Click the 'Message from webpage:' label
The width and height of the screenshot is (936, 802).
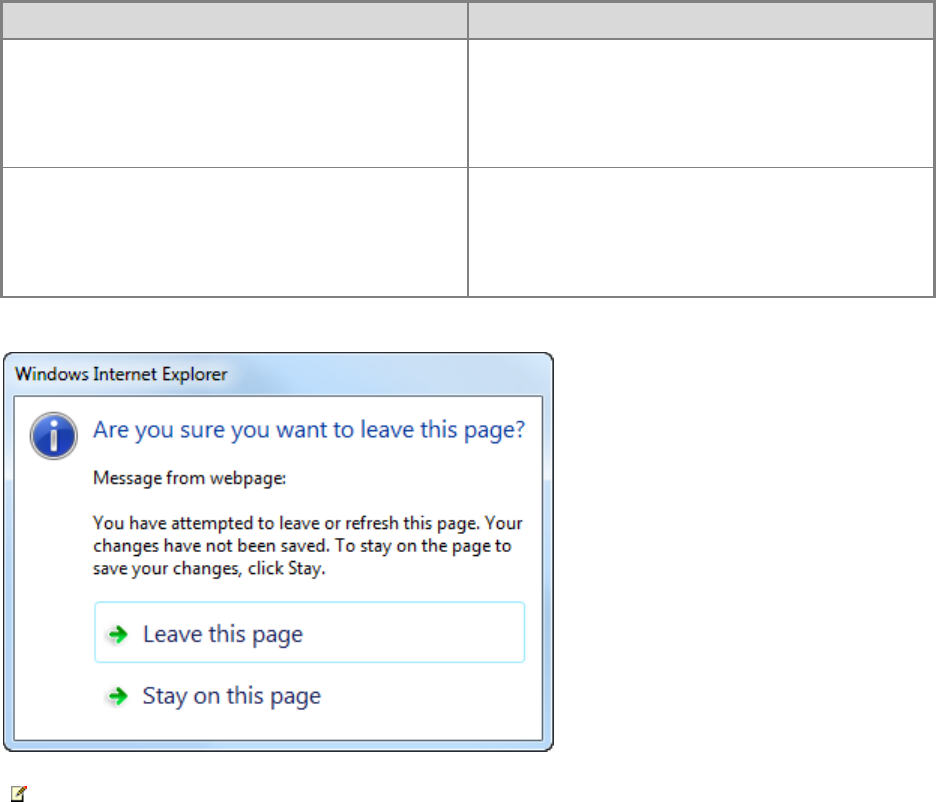pyautogui.click(x=190, y=478)
